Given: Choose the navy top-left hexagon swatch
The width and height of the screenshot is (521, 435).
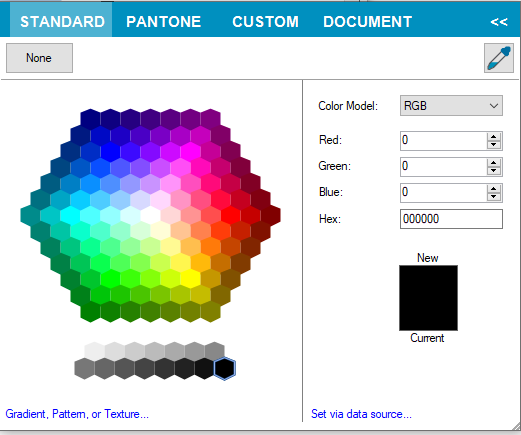Looking at the screenshot, I should coord(90,119).
